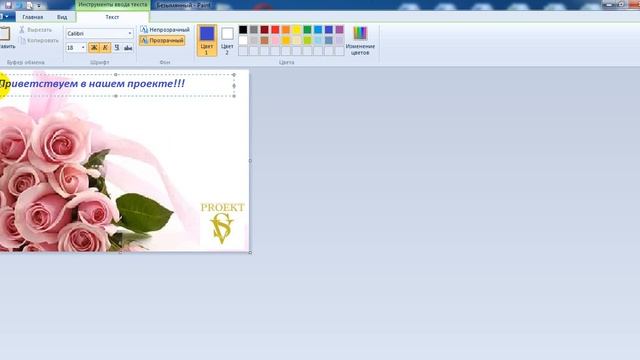Select Непрозрачный background option
The height and width of the screenshot is (360, 640).
pyautogui.click(x=165, y=30)
